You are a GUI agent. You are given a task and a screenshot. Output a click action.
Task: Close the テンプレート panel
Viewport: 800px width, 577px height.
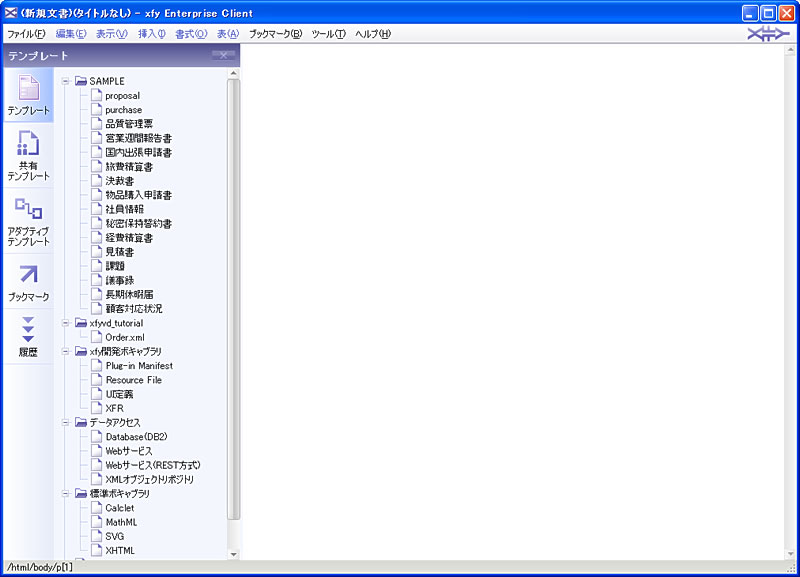pyautogui.click(x=223, y=55)
